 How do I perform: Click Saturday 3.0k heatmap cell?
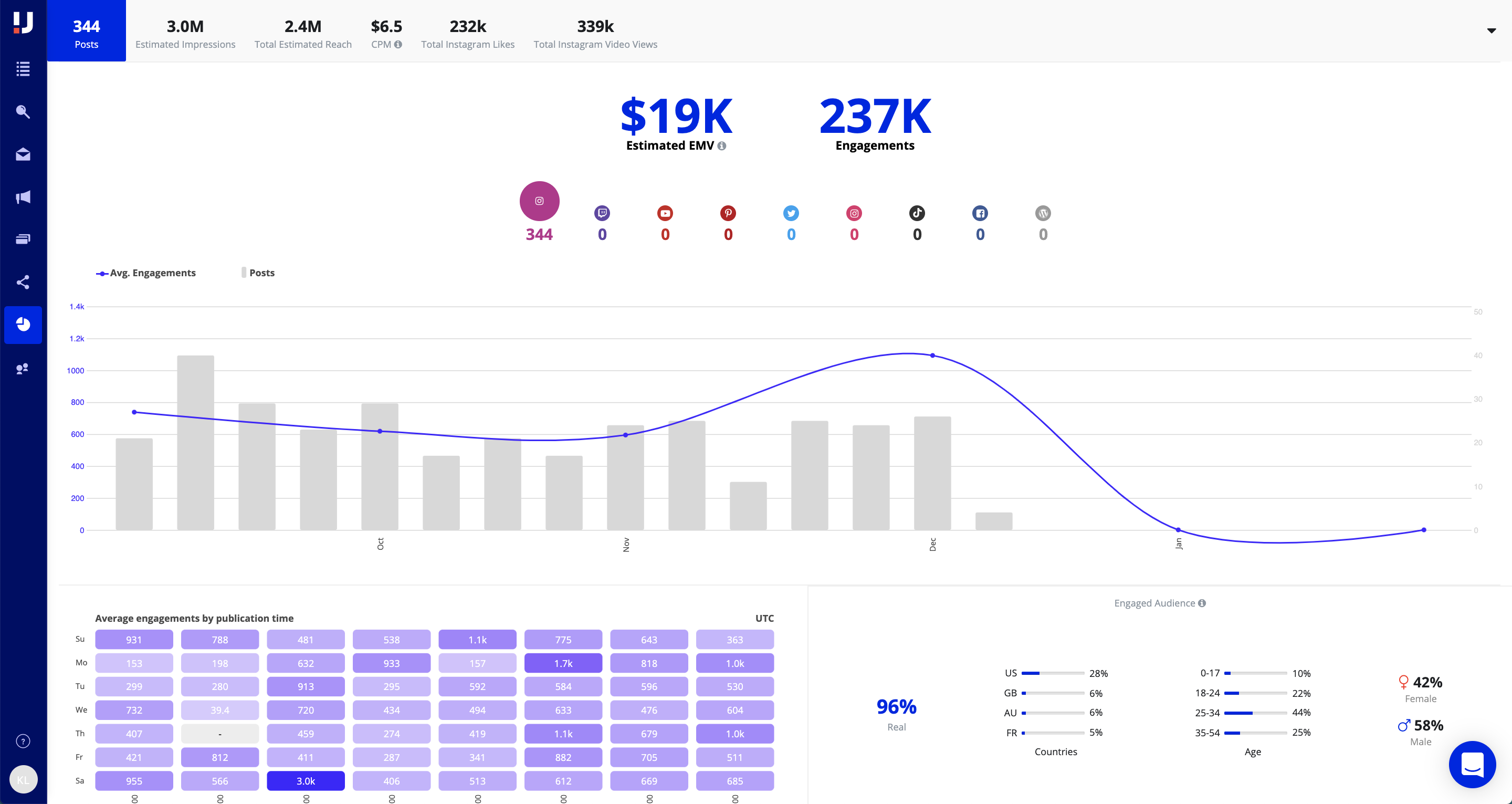coord(305,781)
